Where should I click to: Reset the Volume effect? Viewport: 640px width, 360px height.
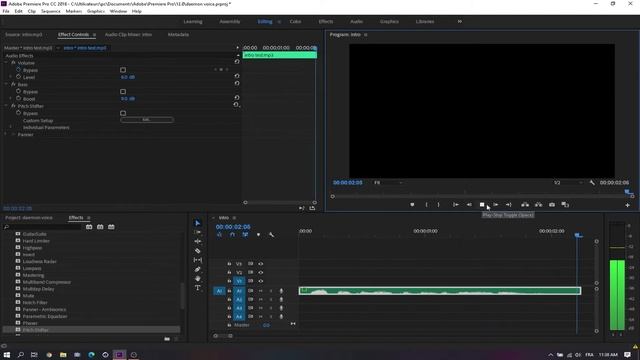tap(237, 62)
